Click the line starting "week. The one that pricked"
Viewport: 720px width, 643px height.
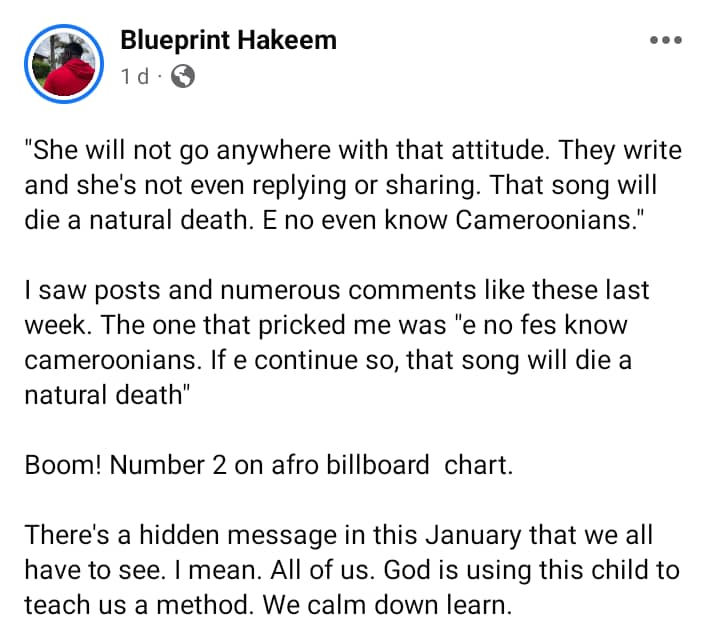click(326, 325)
